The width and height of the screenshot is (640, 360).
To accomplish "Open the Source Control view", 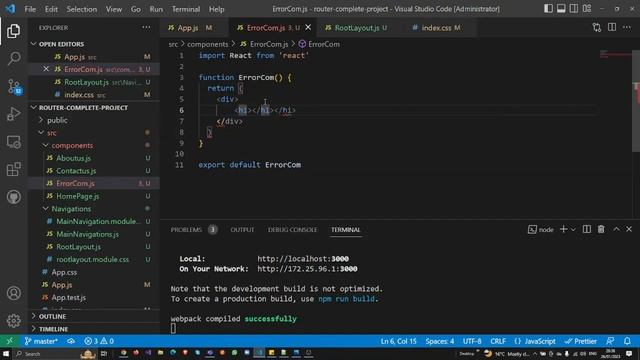I will (14, 87).
